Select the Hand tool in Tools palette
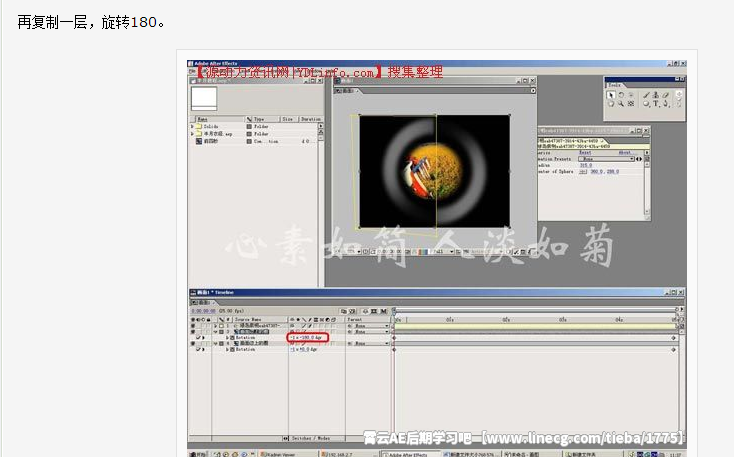The width and height of the screenshot is (734, 457). pos(611,103)
